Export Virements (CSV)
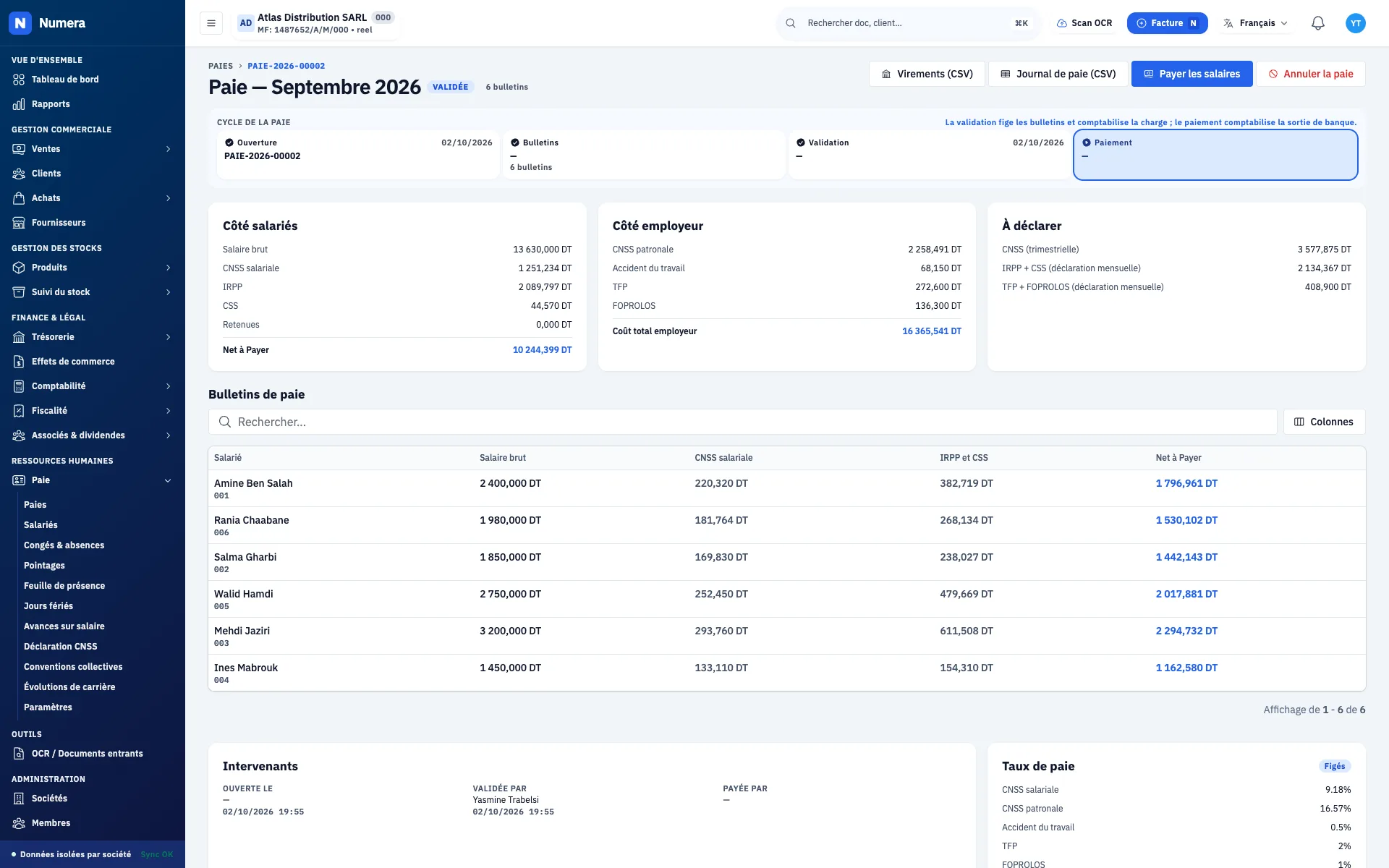Screen dimensions: 1389x868 927,74
